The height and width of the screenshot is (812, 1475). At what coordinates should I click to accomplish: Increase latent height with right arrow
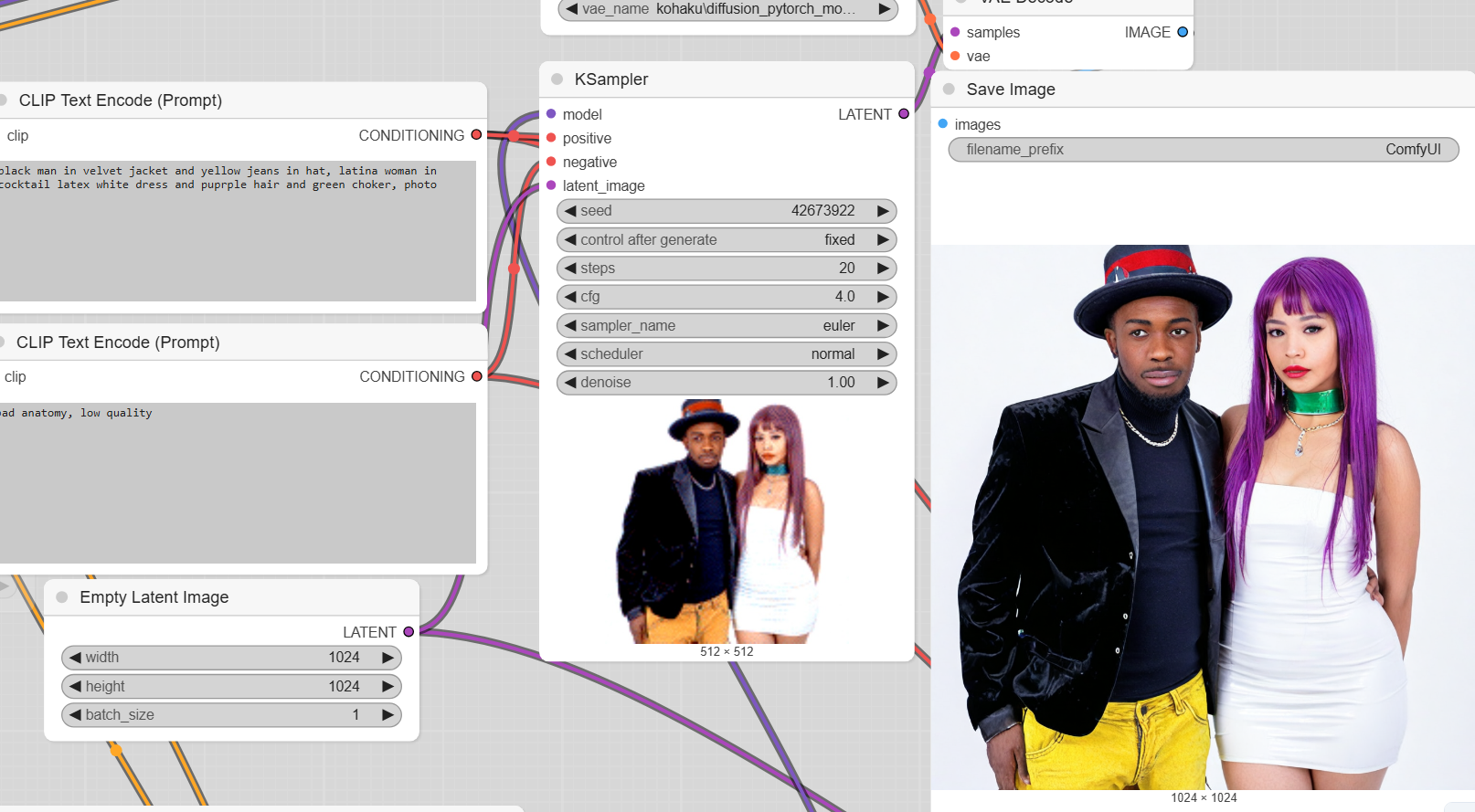pos(387,686)
